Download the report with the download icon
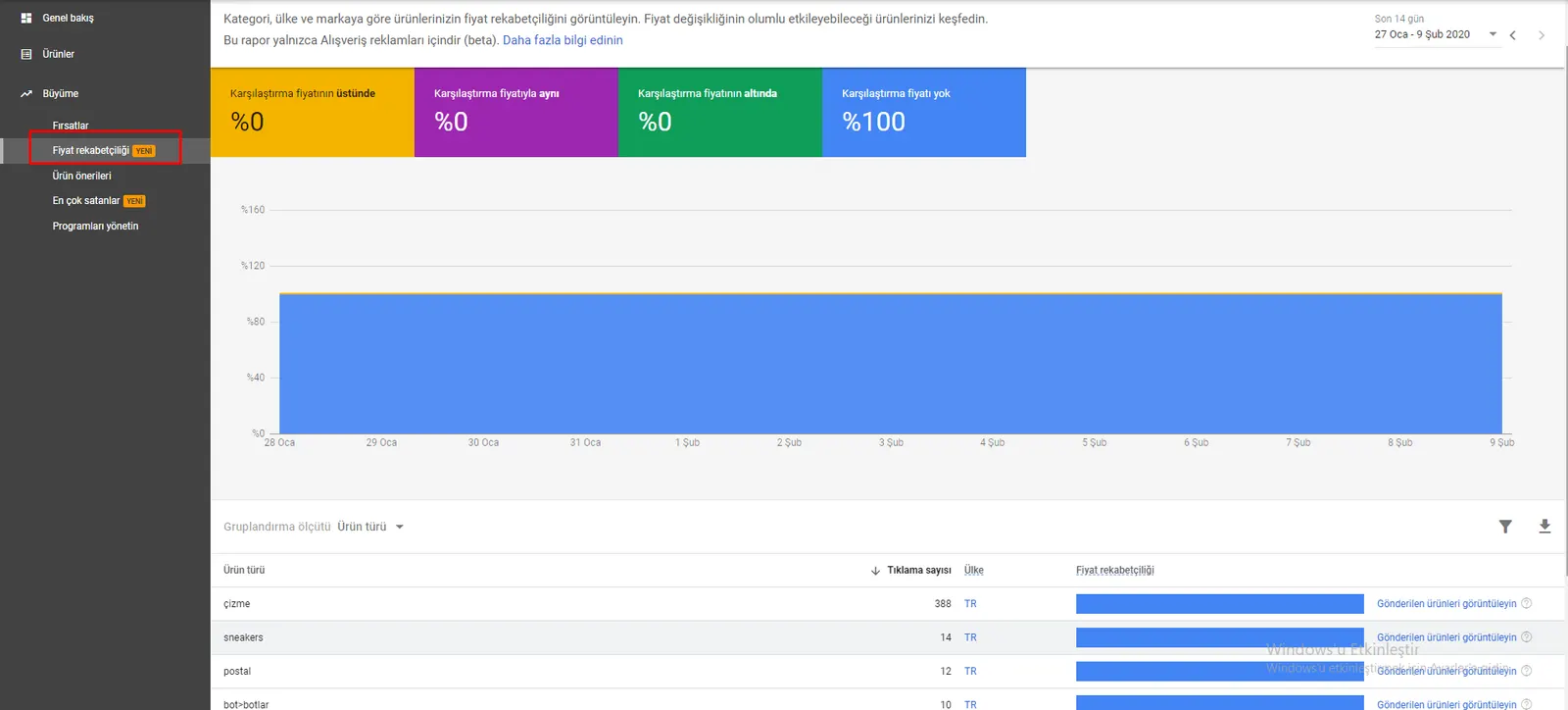This screenshot has width=1568, height=710. coord(1544,527)
